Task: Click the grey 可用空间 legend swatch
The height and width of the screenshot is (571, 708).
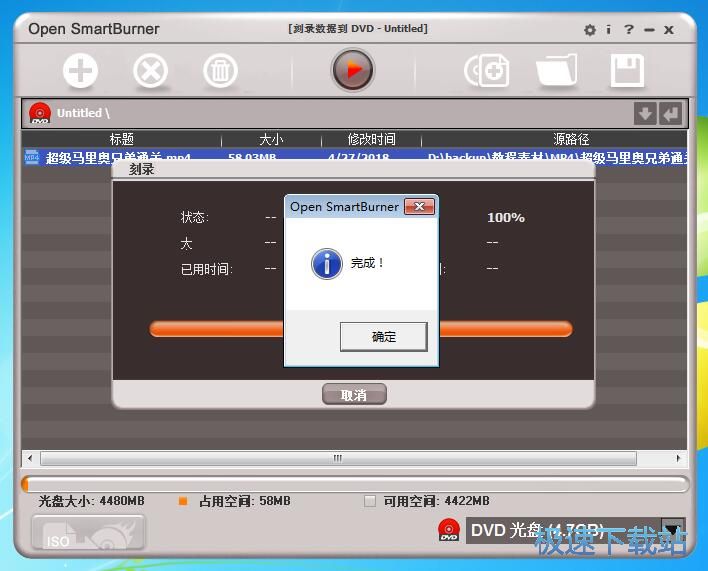Action: (370, 501)
